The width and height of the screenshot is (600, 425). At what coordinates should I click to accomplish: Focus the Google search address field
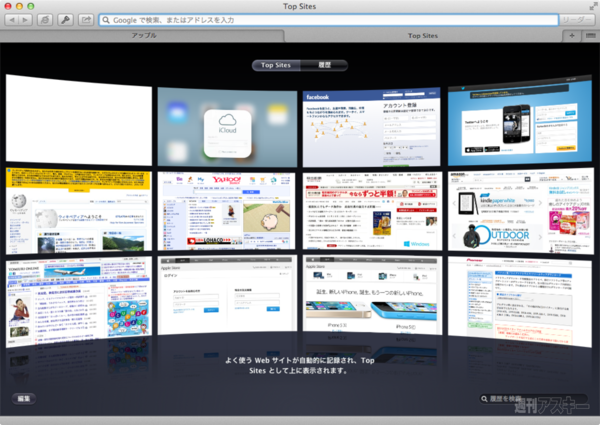(x=329, y=20)
